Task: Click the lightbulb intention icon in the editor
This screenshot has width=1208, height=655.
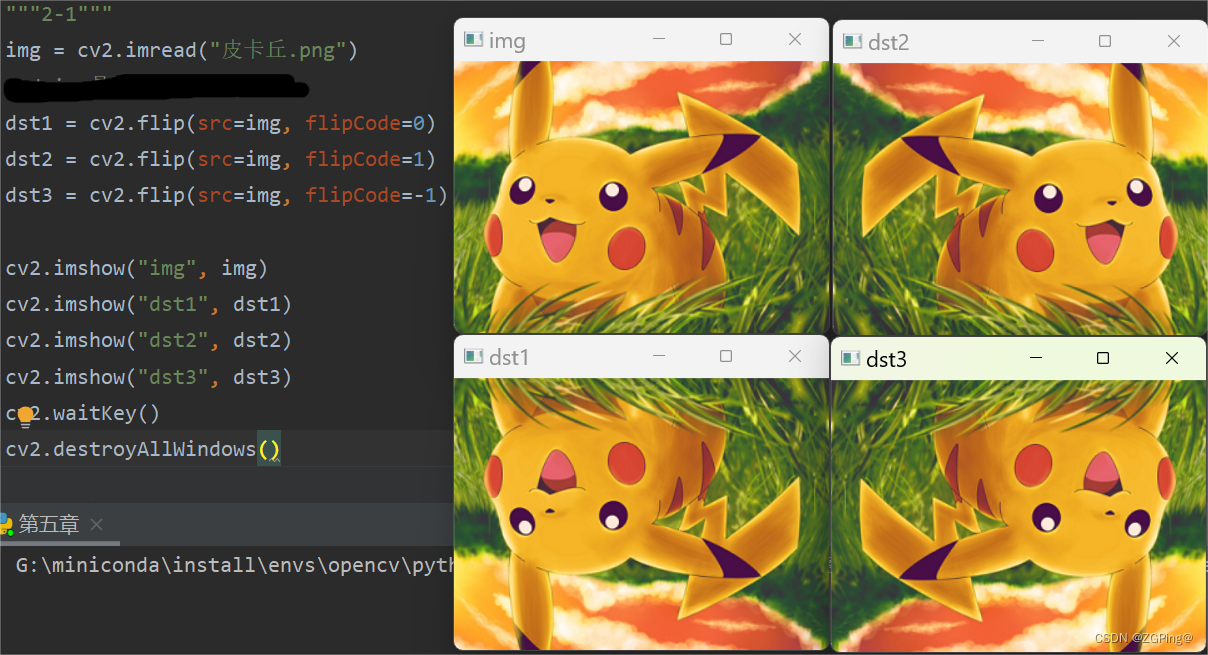Action: 25,417
